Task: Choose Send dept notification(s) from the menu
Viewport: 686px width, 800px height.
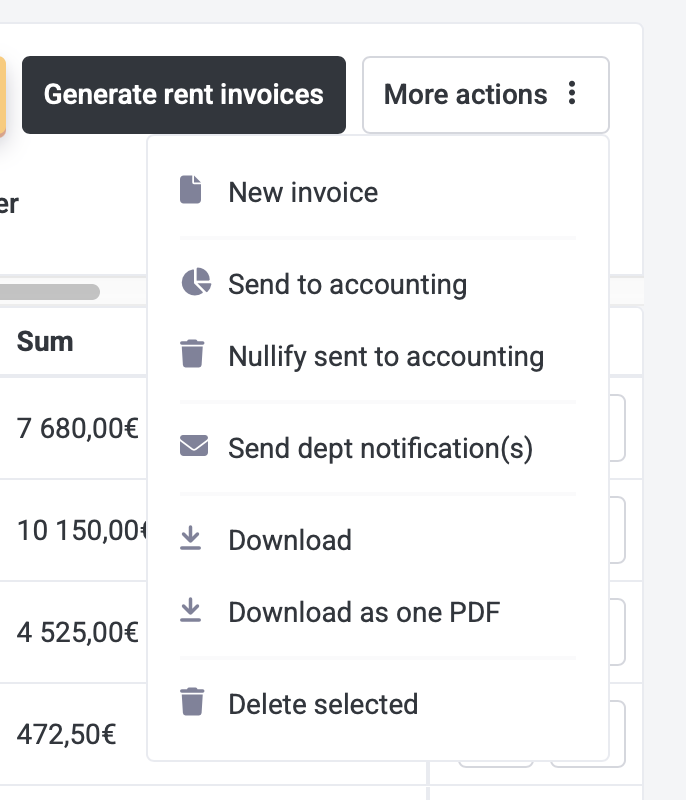Action: tap(380, 448)
